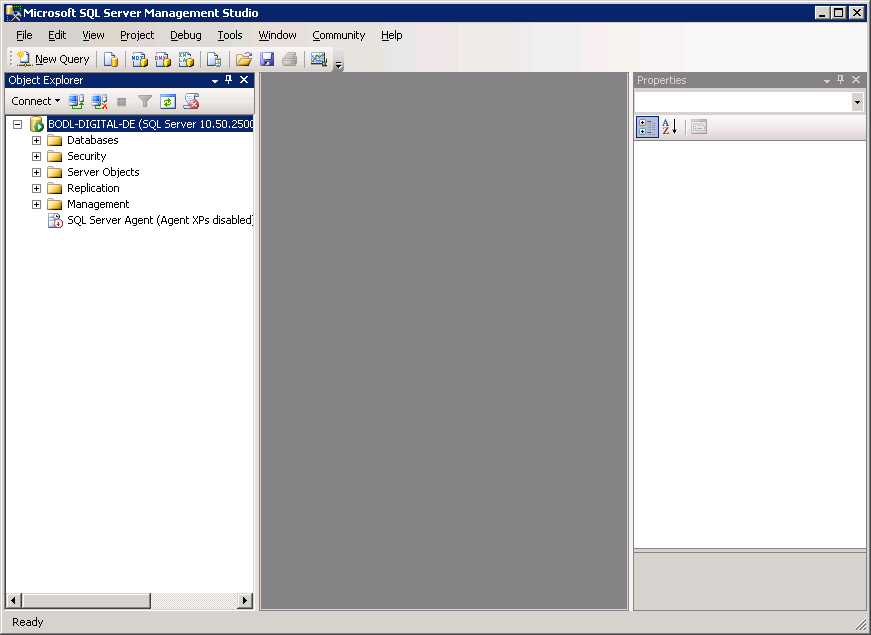
Task: Open Analysis Services DMX Query icon
Action: click(x=163, y=59)
